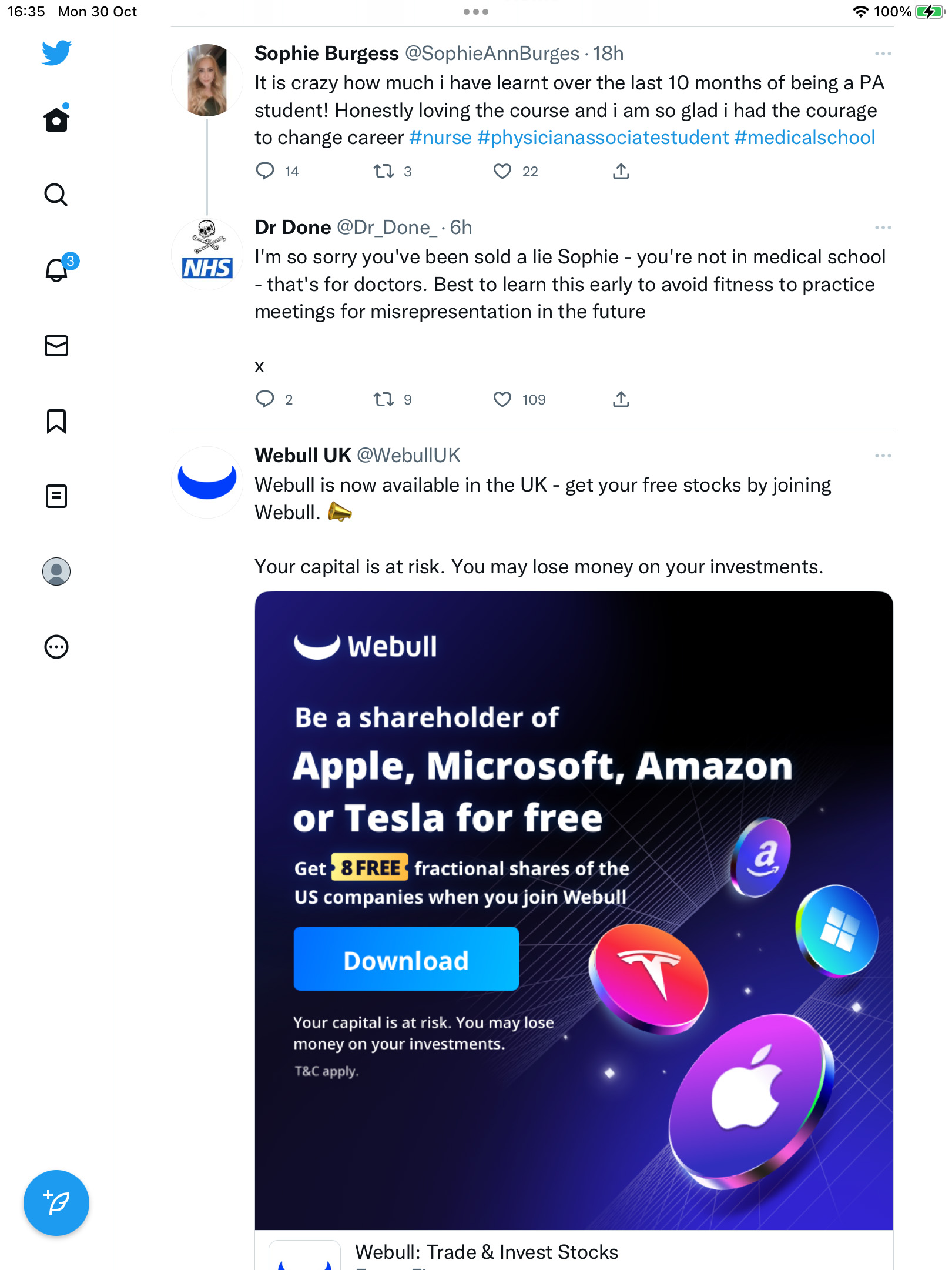Open the Profile avatar icon in sidebar
This screenshot has width=952, height=1270.
pyautogui.click(x=56, y=571)
